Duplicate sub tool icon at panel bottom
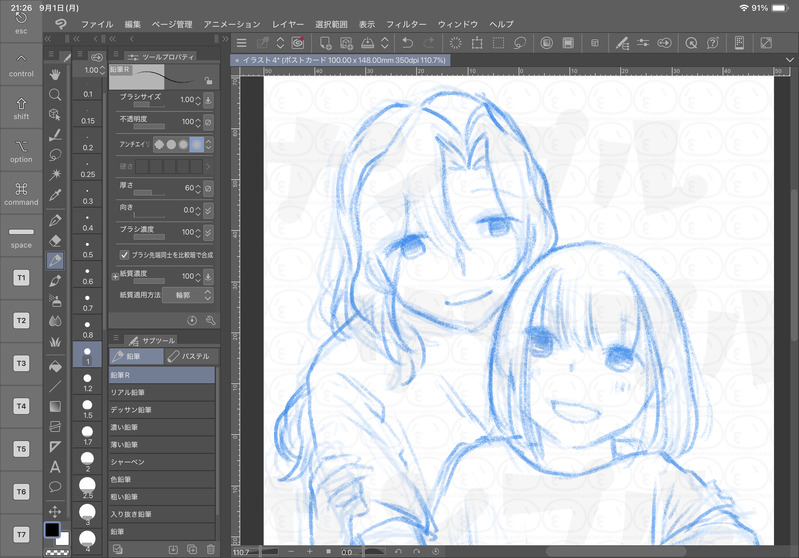This screenshot has height=558, width=799. point(192,549)
